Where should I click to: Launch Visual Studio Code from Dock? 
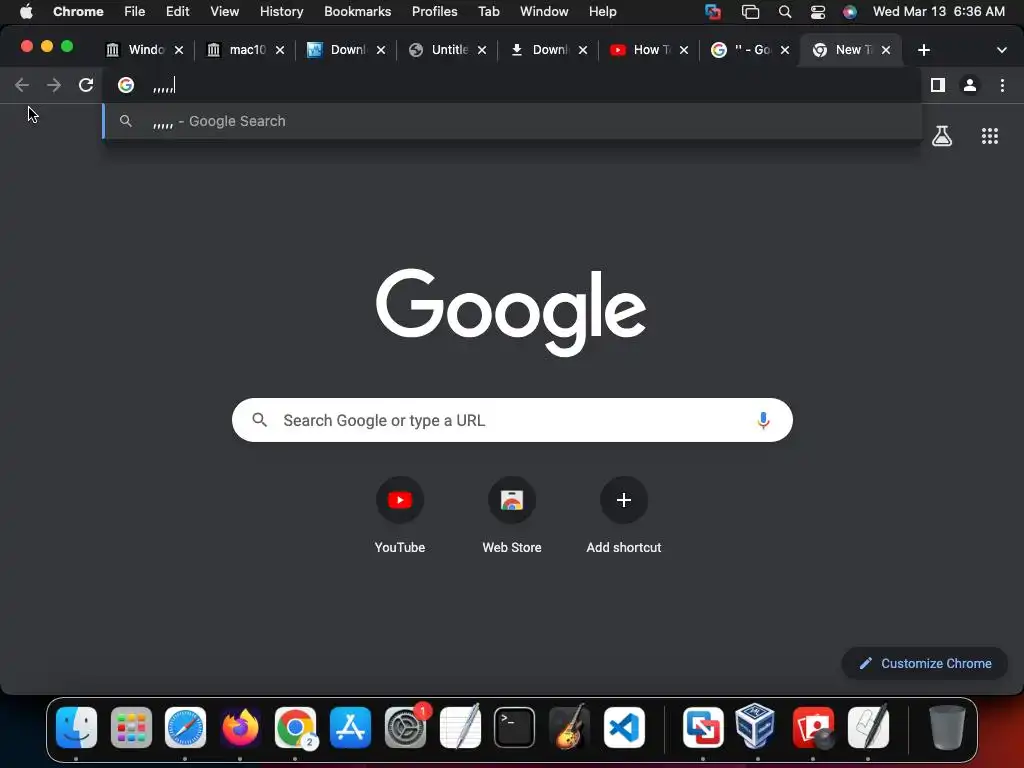pyautogui.click(x=624, y=727)
